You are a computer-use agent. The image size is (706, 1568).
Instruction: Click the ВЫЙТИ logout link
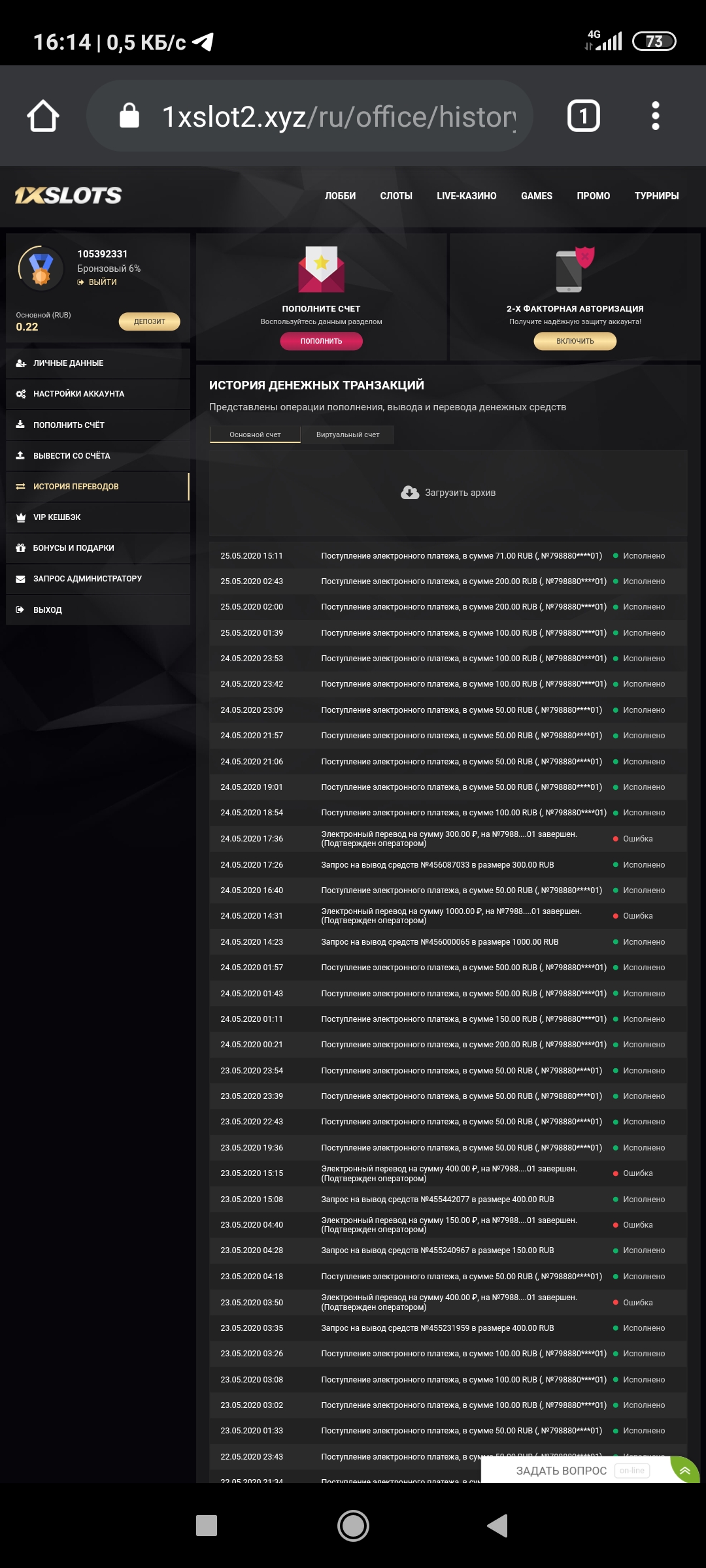point(102,282)
